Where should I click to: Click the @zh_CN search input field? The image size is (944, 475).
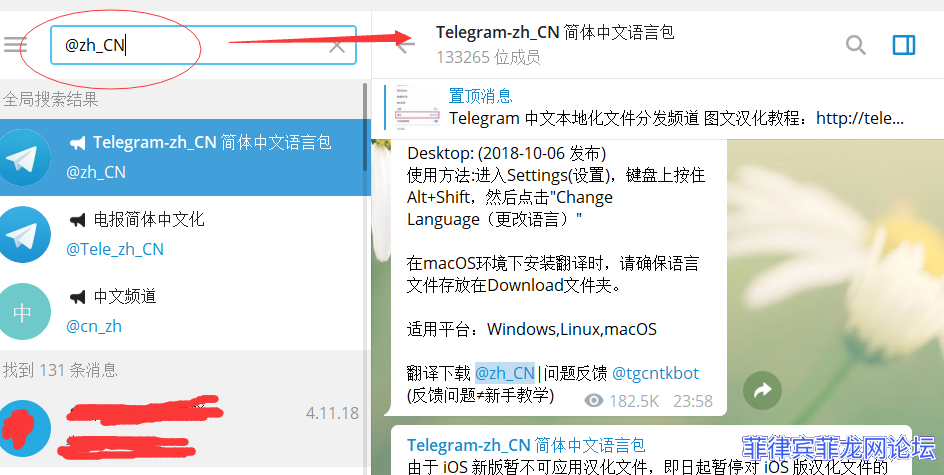click(x=203, y=45)
